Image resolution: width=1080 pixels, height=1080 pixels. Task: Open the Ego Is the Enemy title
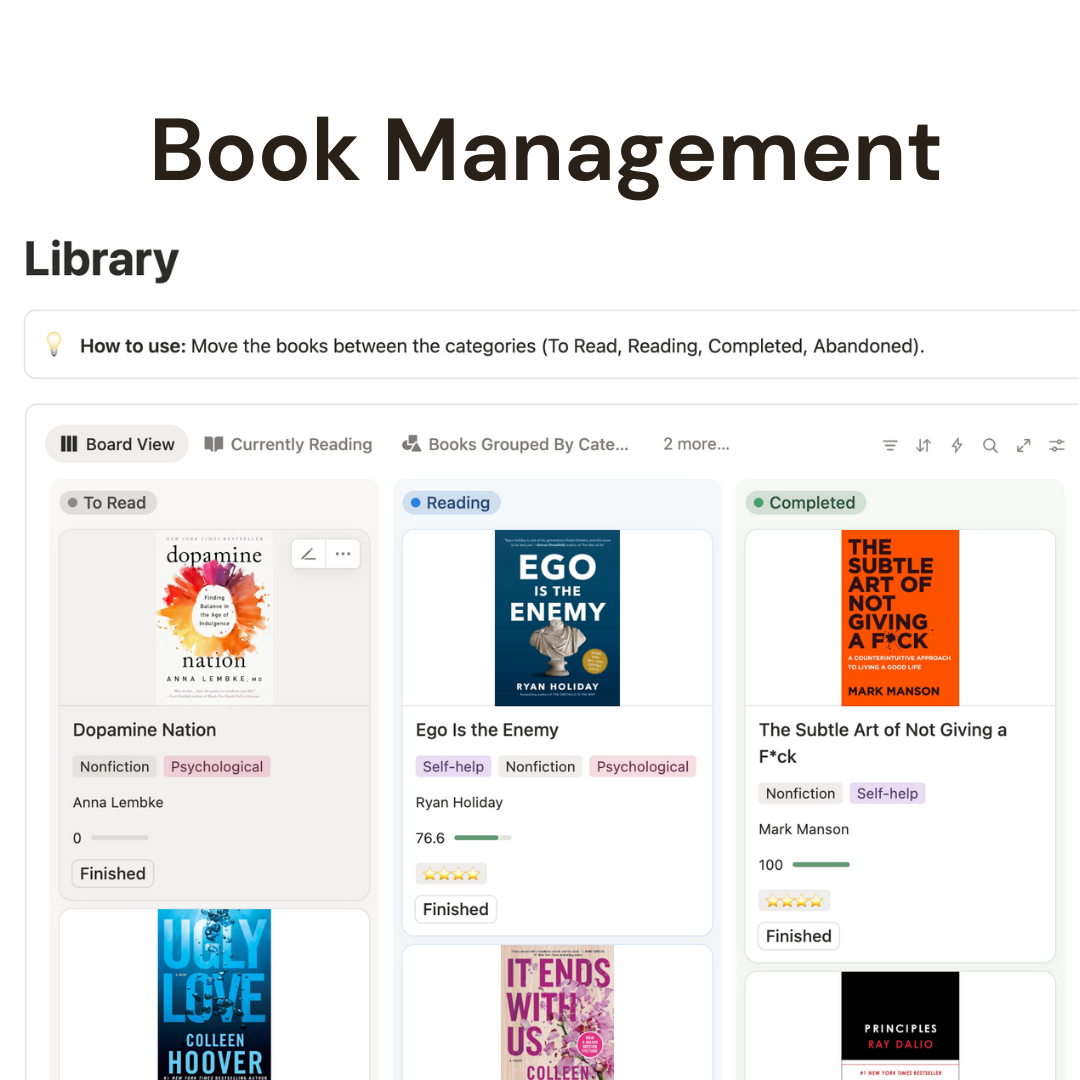[487, 730]
